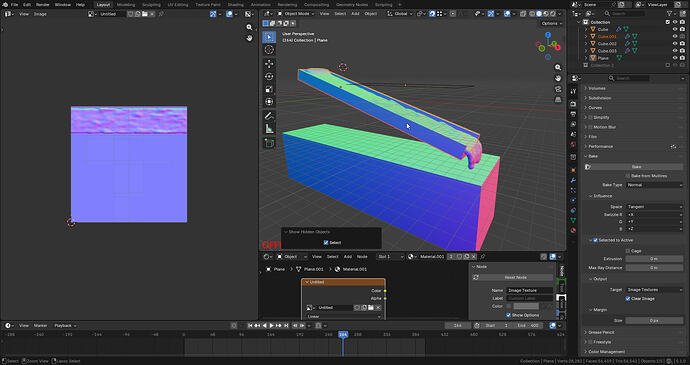Open the Bake Type dropdown showing Normal
The width and height of the screenshot is (690, 365).
tap(654, 185)
